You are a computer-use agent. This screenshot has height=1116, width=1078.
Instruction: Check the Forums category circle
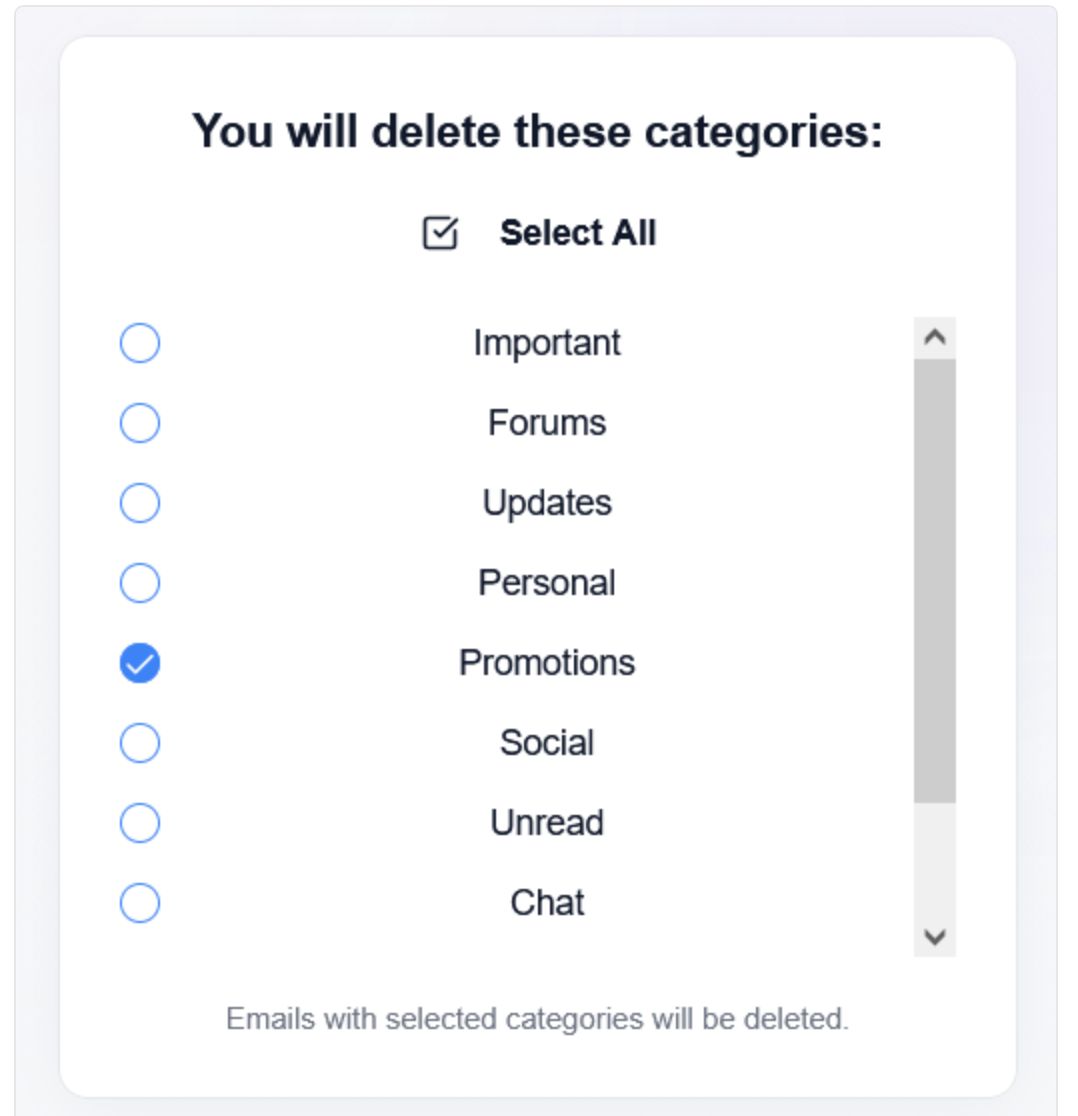140,423
